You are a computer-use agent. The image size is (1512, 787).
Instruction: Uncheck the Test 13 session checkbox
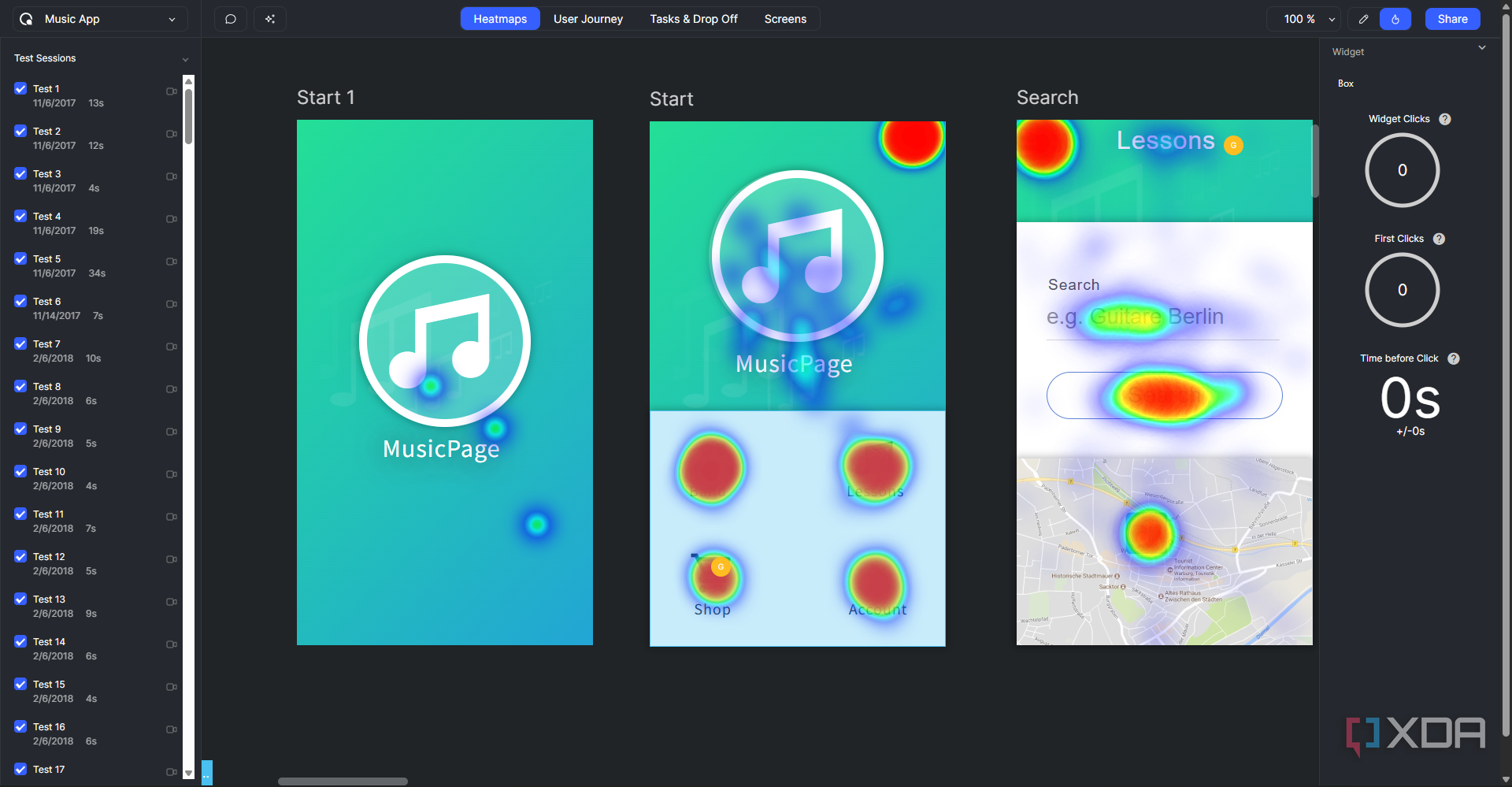[20, 599]
